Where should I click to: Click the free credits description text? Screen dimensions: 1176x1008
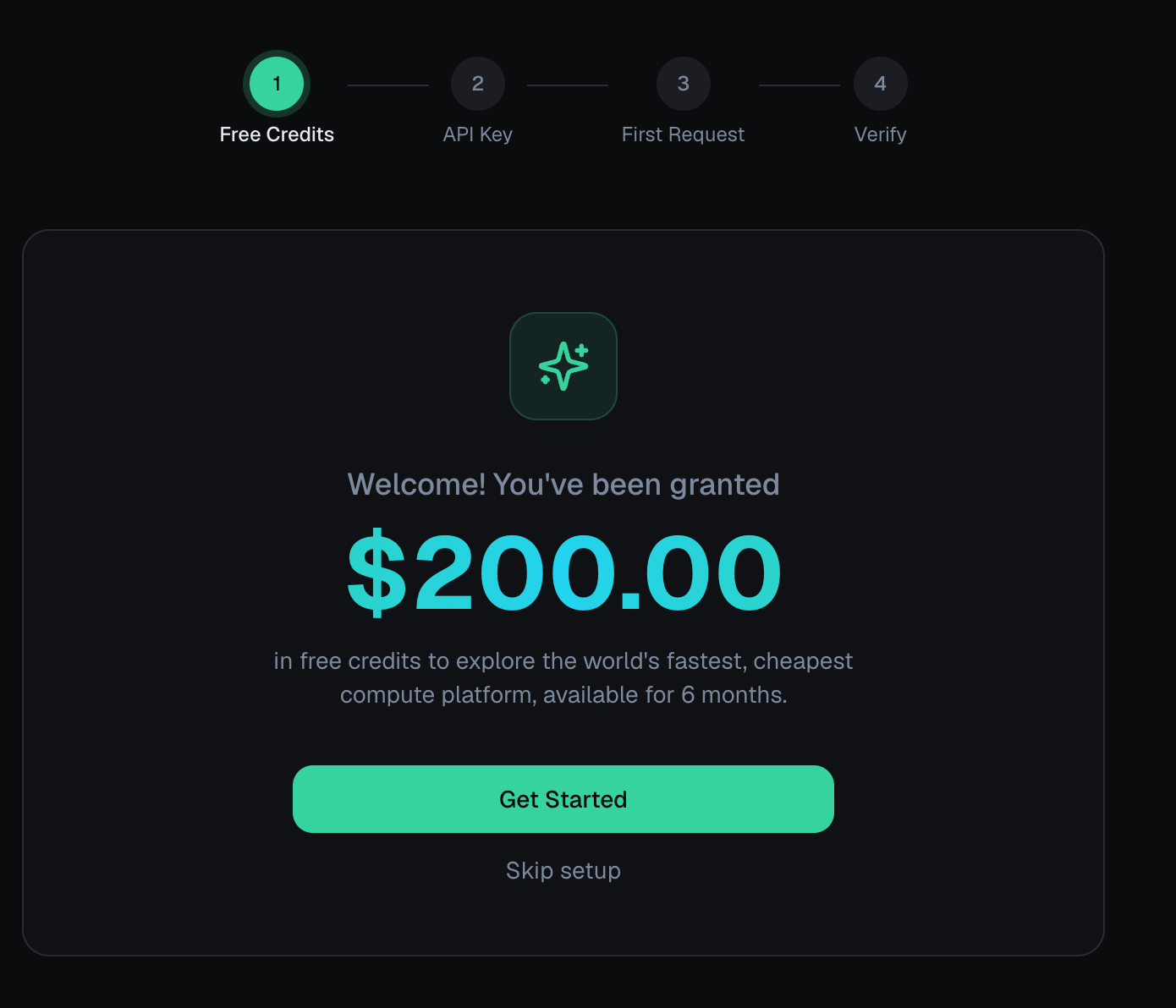point(563,677)
